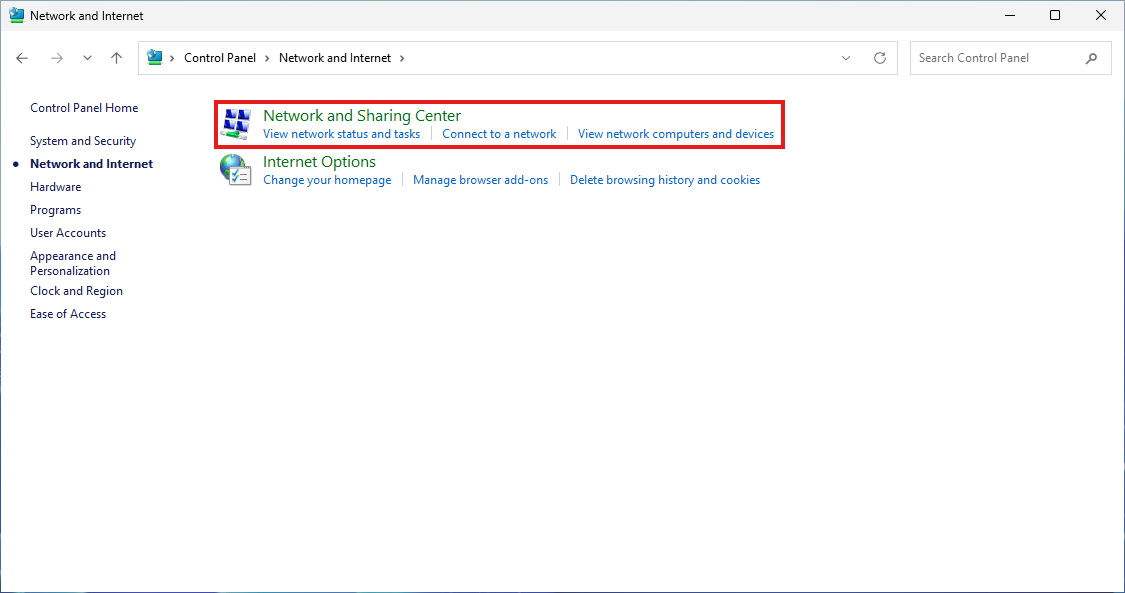Select Network and Internet in sidebar
1125x593 pixels.
coord(91,163)
